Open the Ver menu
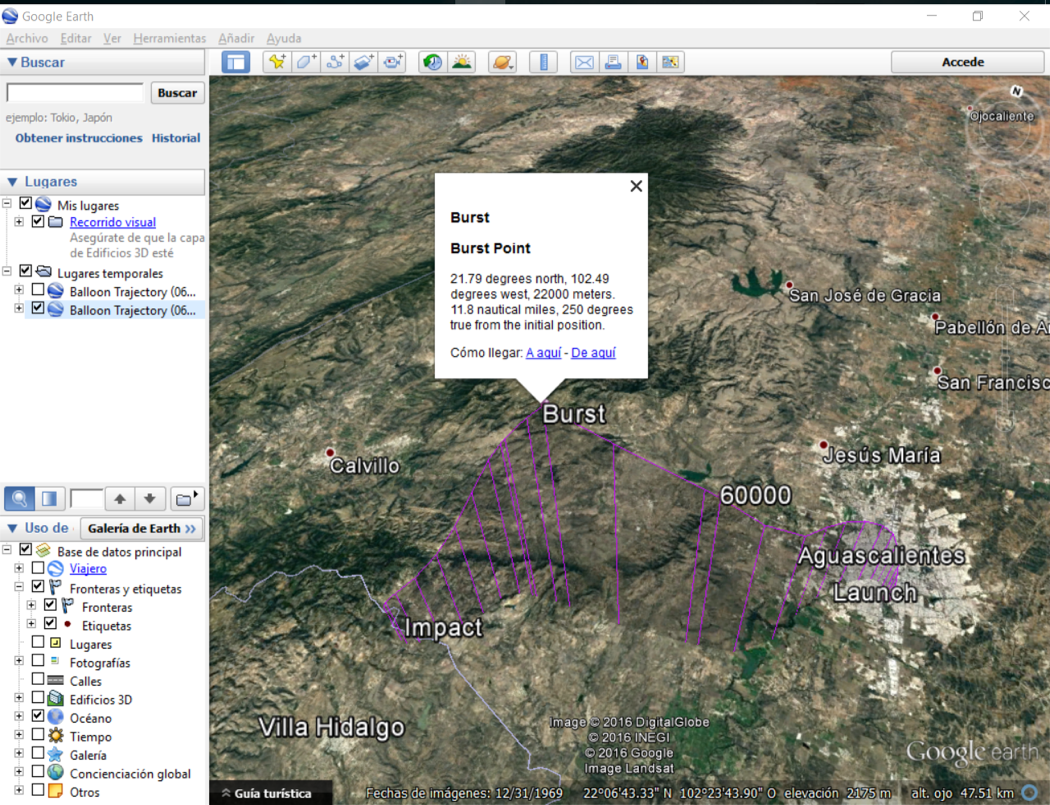This screenshot has height=805, width=1050. [x=112, y=38]
